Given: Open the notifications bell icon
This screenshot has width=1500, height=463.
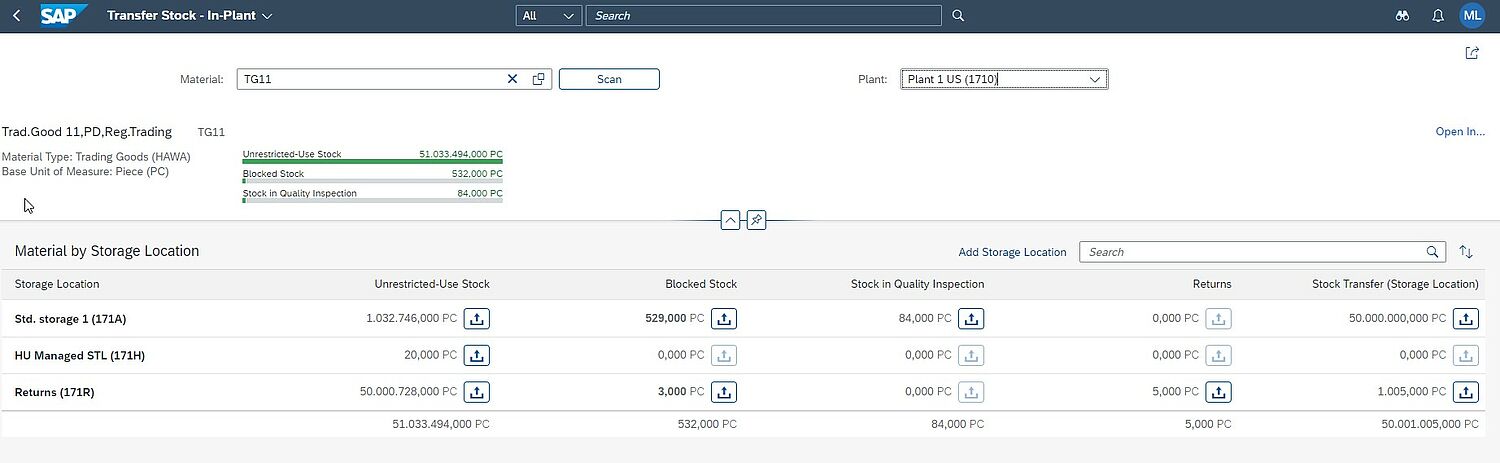Looking at the screenshot, I should click(x=1438, y=16).
